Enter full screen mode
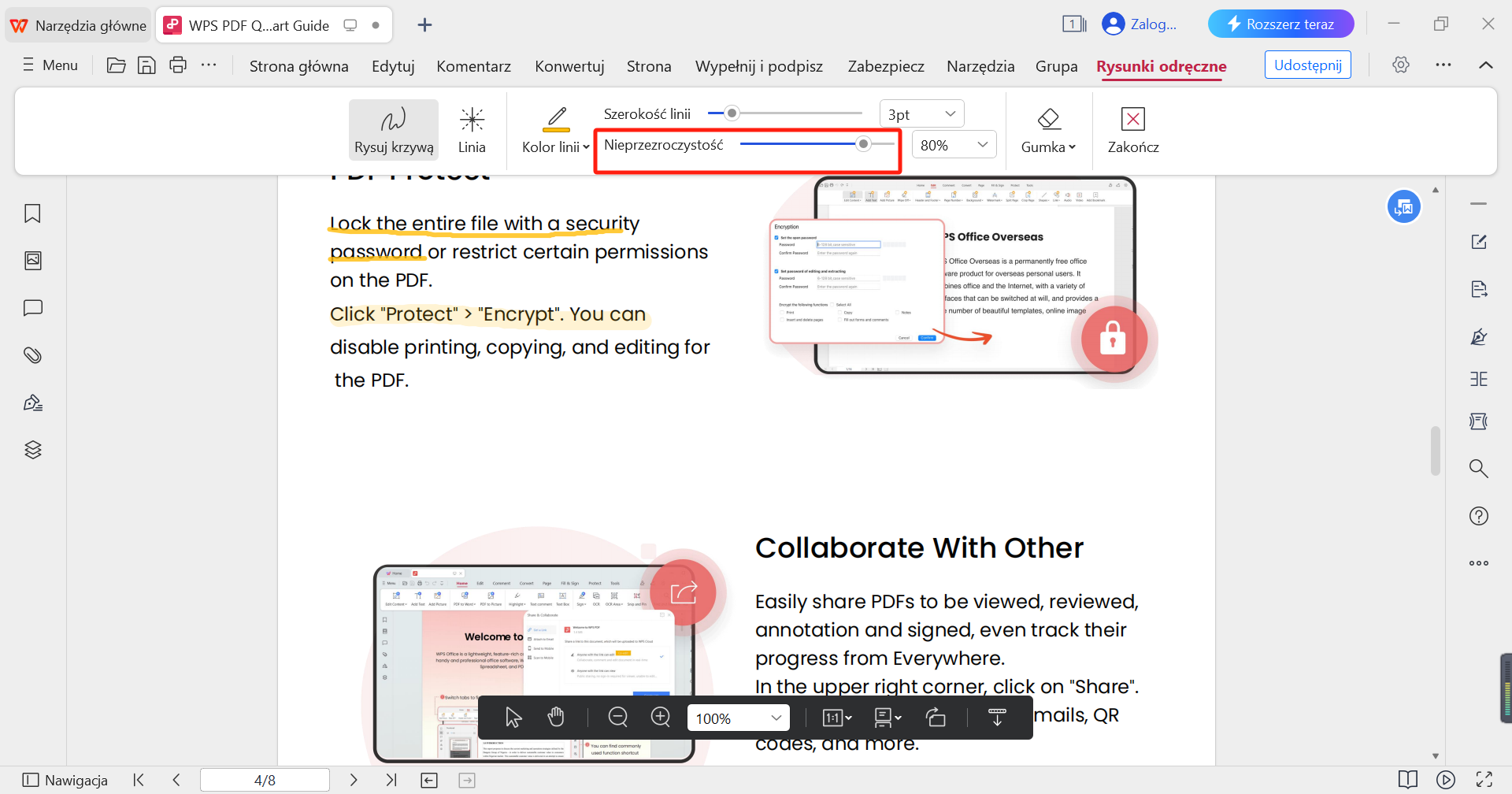The width and height of the screenshot is (1512, 794). tap(1484, 780)
